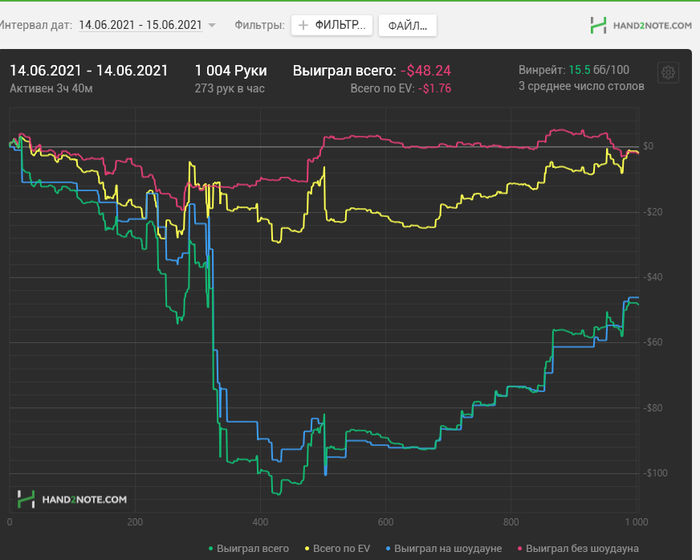Toggle the Выиграл на шоудауне legend series
The width and height of the screenshot is (700, 560).
pos(444,548)
